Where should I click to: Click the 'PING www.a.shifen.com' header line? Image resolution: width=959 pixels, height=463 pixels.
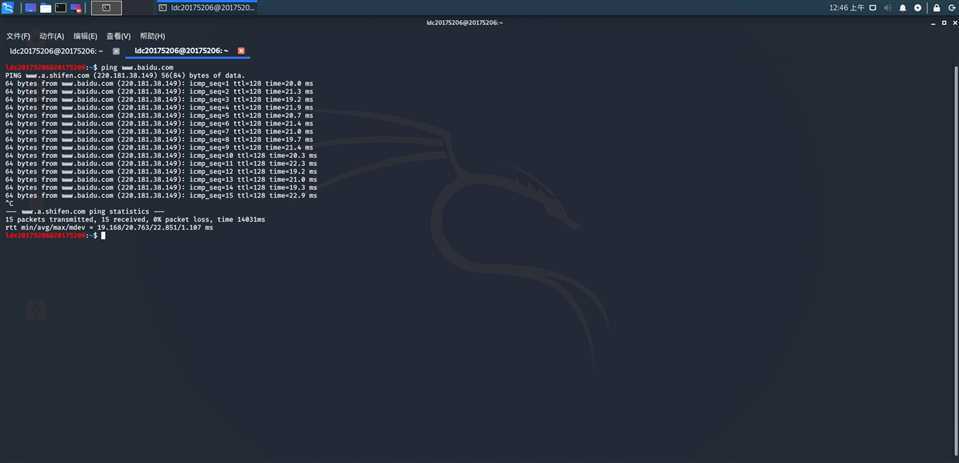125,75
